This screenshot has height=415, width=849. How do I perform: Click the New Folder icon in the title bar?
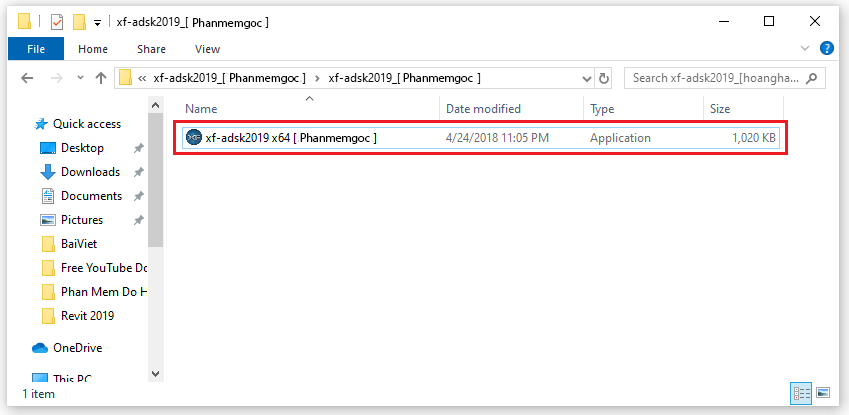click(x=79, y=22)
